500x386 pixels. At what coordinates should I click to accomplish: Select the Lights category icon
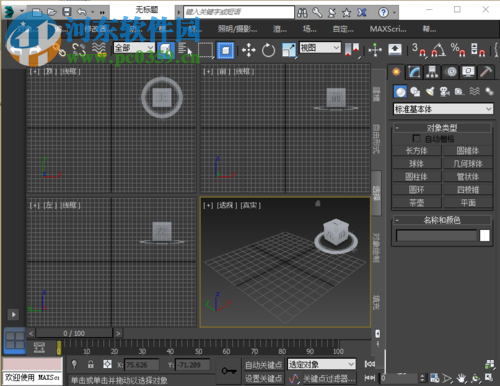click(x=430, y=91)
